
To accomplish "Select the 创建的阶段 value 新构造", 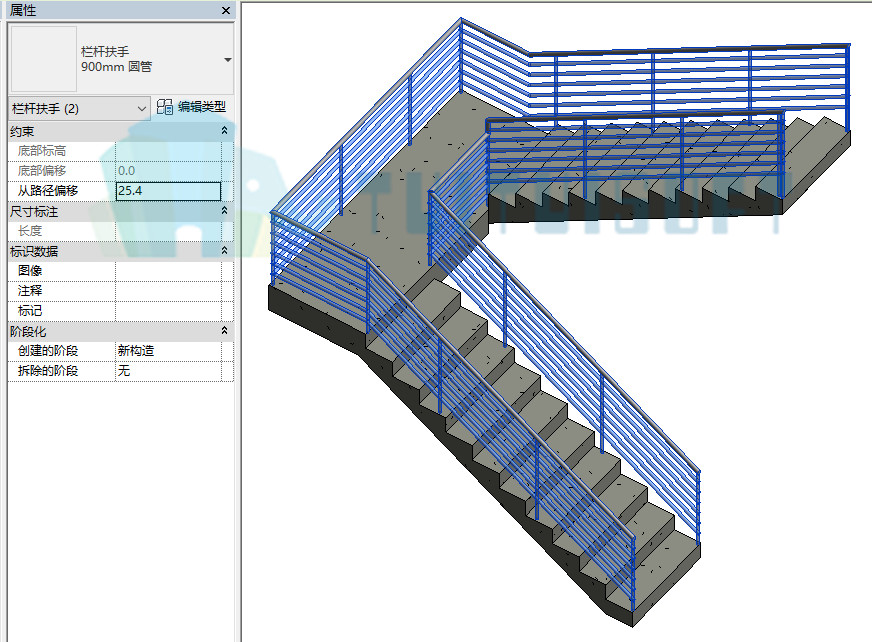I will [169, 351].
